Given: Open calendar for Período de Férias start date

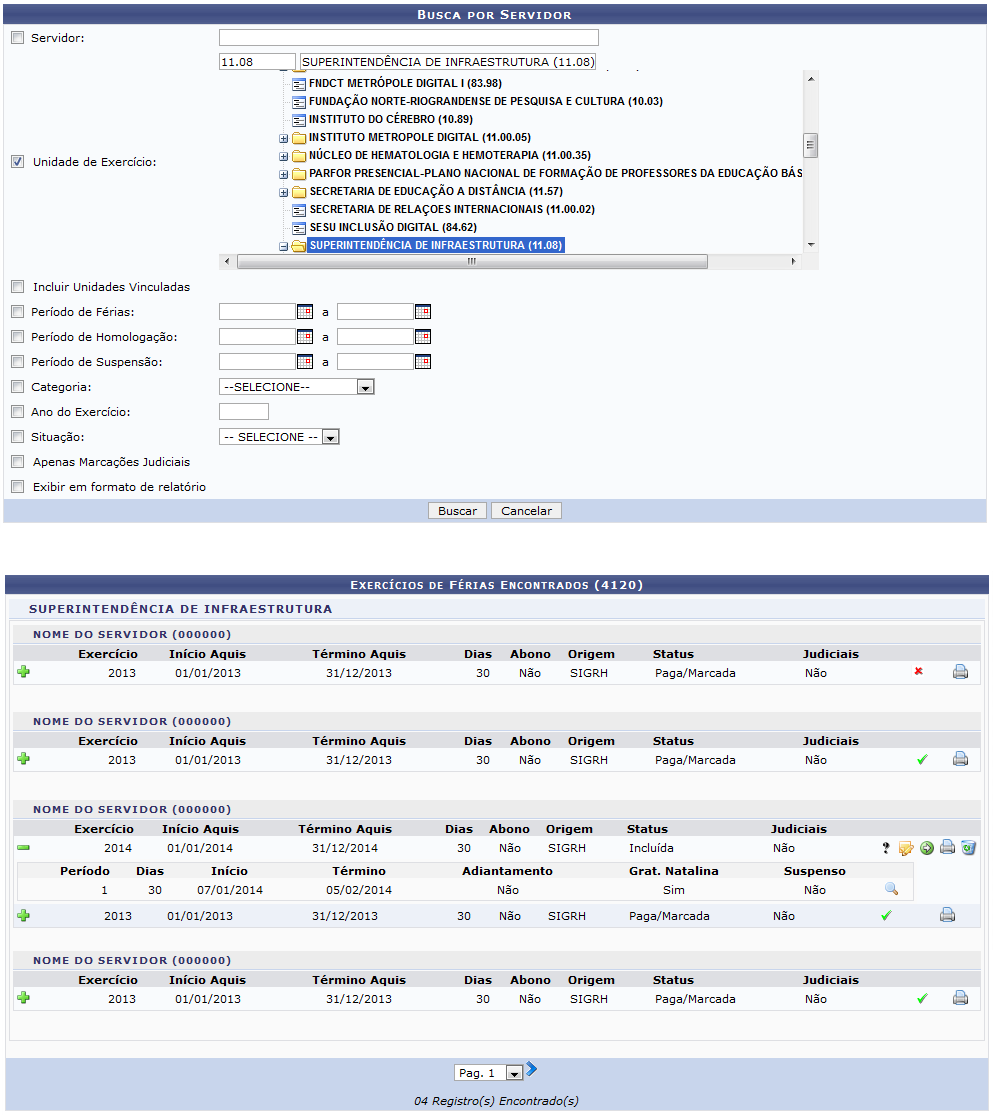Looking at the screenshot, I should (x=304, y=311).
